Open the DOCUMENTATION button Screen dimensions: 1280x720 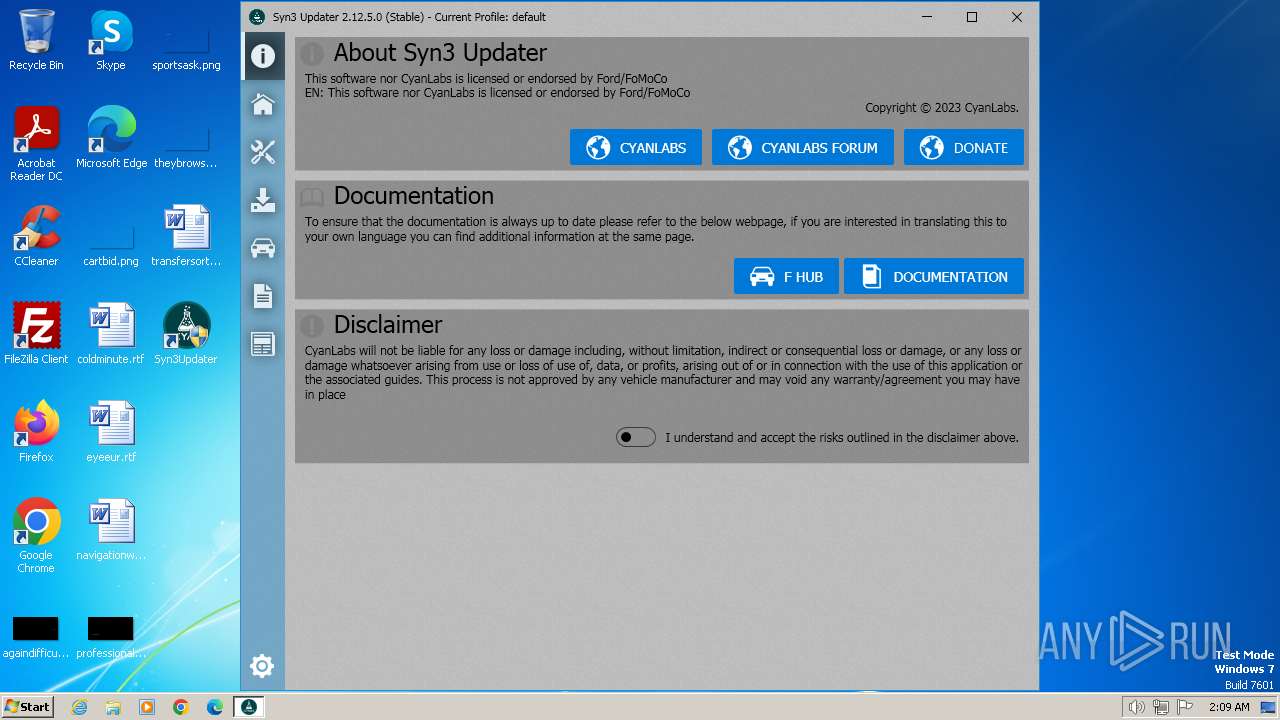(x=934, y=277)
